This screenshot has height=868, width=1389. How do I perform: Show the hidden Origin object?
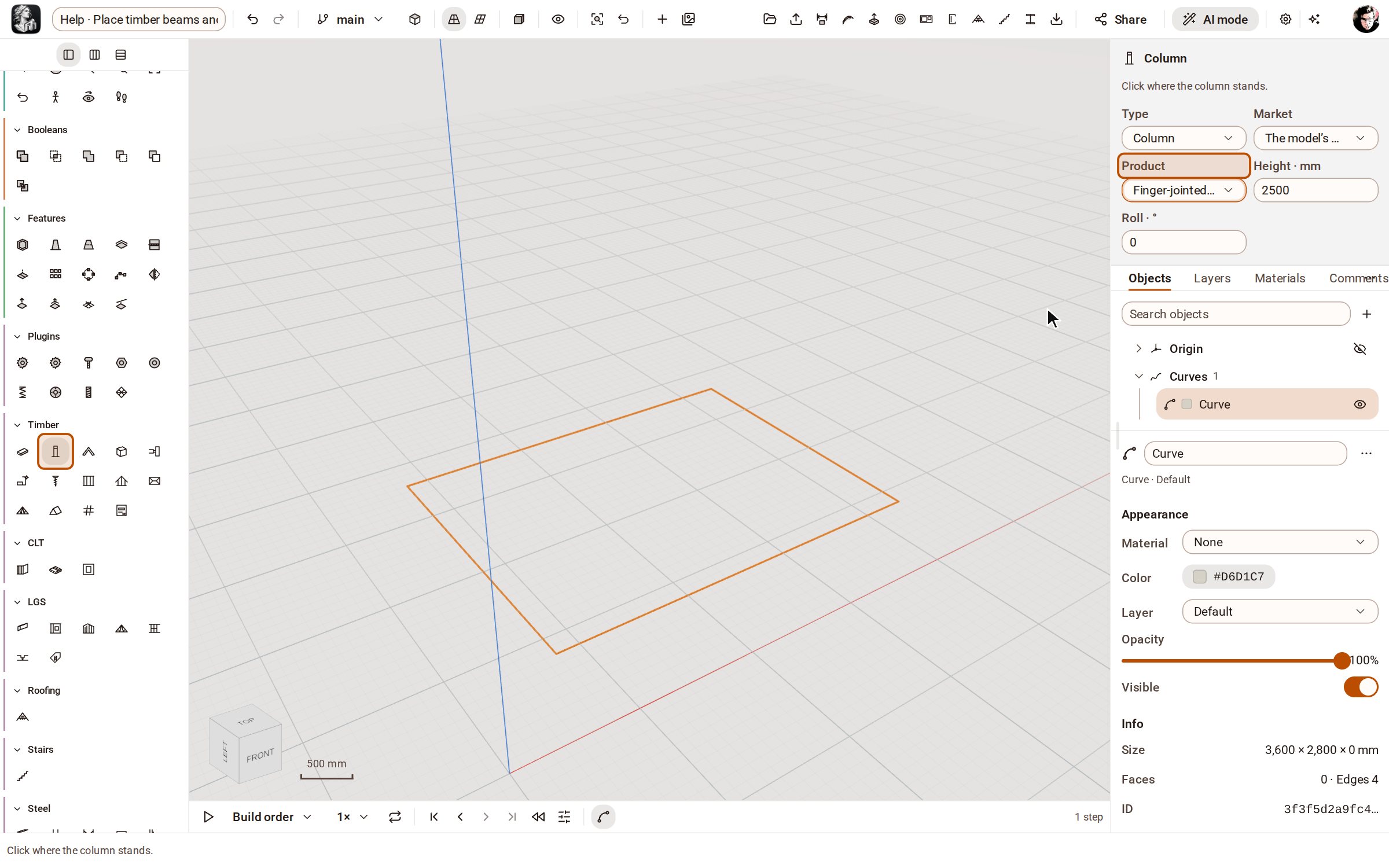1360,348
